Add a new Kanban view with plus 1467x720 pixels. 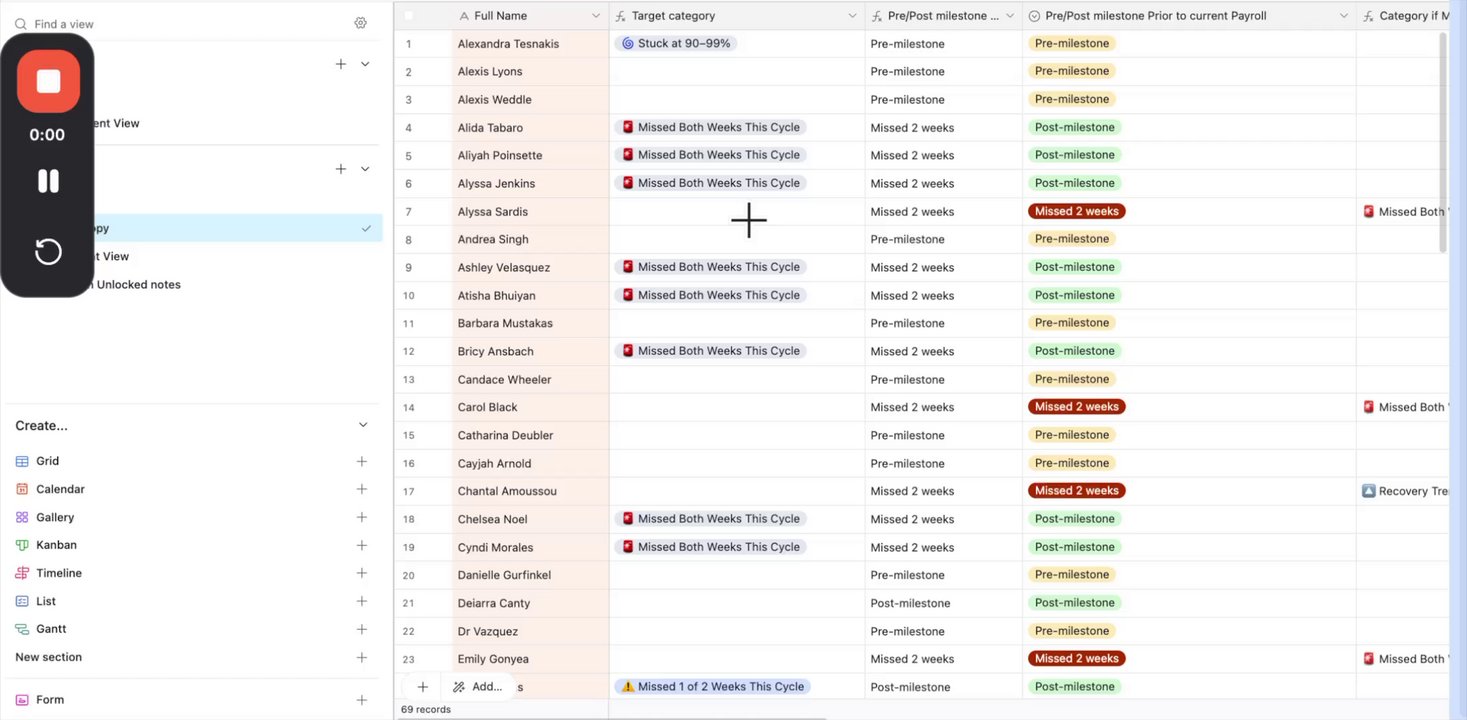click(362, 545)
